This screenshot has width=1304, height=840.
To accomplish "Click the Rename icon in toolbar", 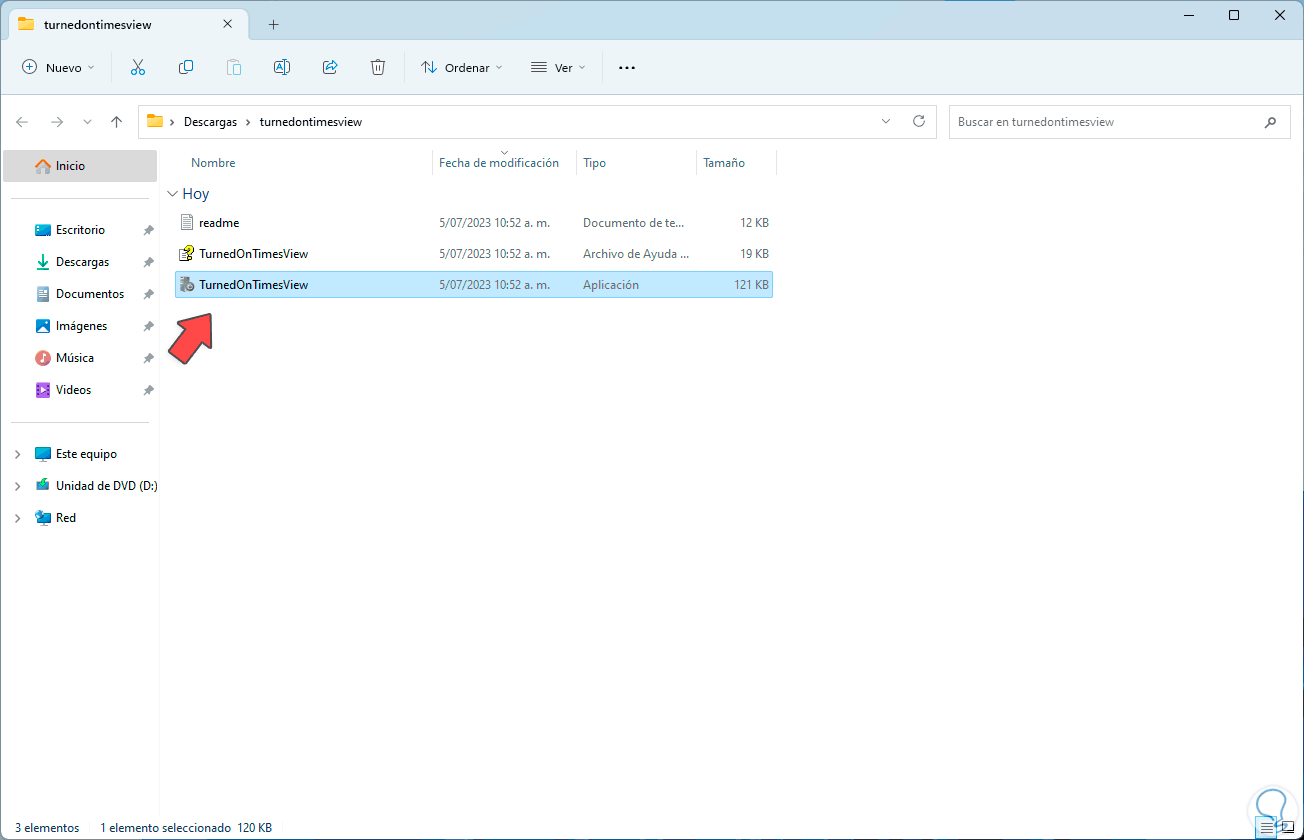I will pos(282,67).
